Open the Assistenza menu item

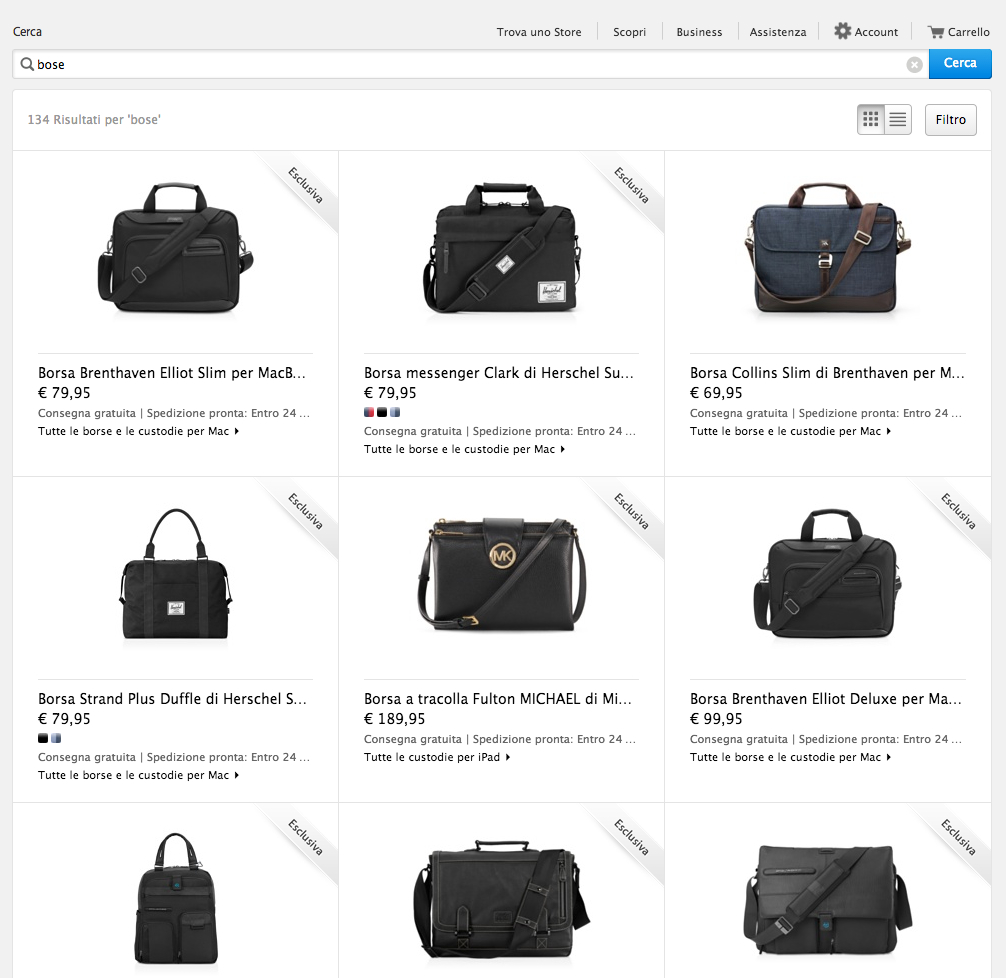point(778,32)
